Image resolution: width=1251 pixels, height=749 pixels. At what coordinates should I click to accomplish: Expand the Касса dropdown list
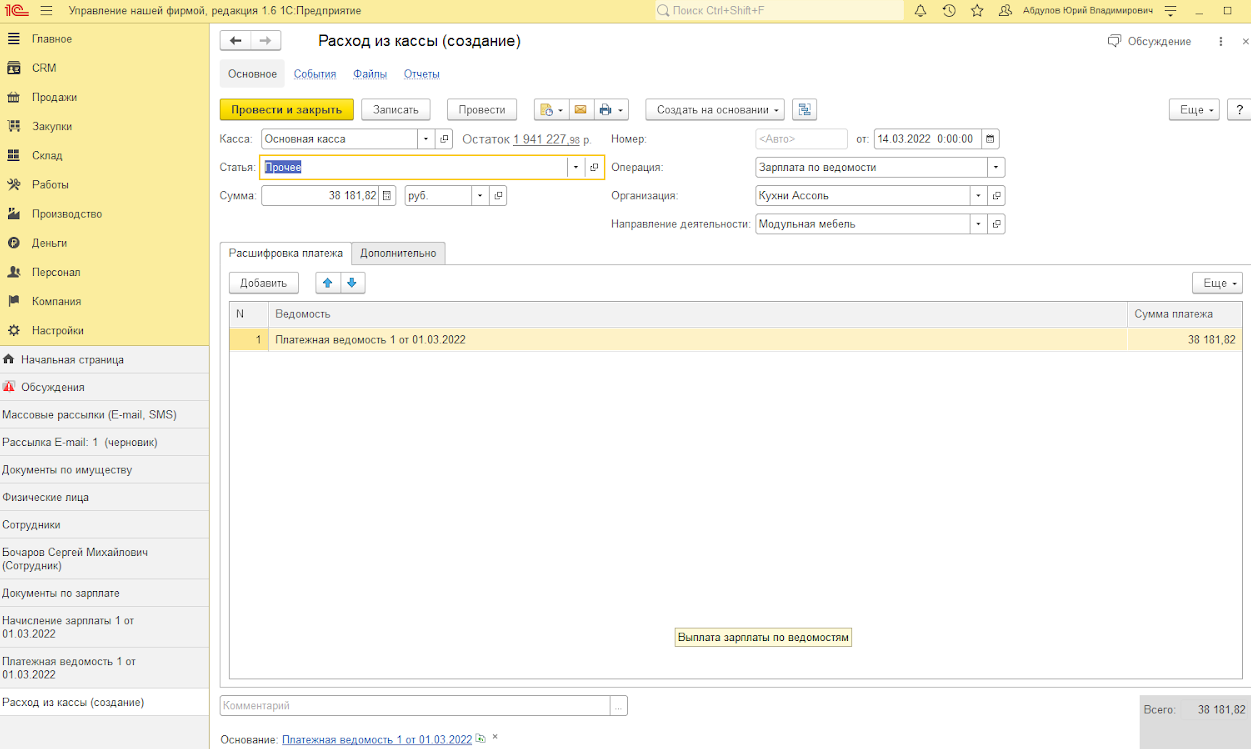pos(426,139)
